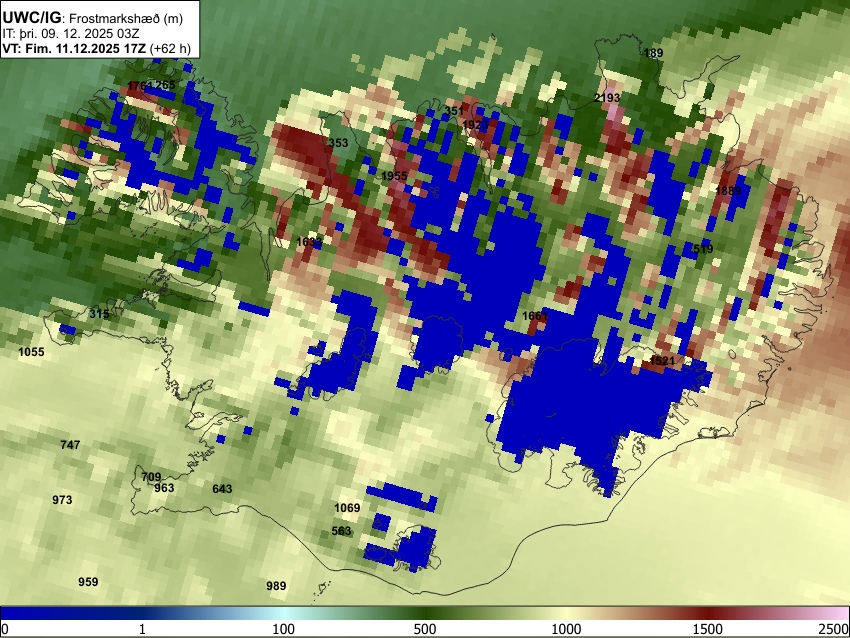Click the 189 value label on the map
Viewport: 850px width, 638px height.
point(653,53)
